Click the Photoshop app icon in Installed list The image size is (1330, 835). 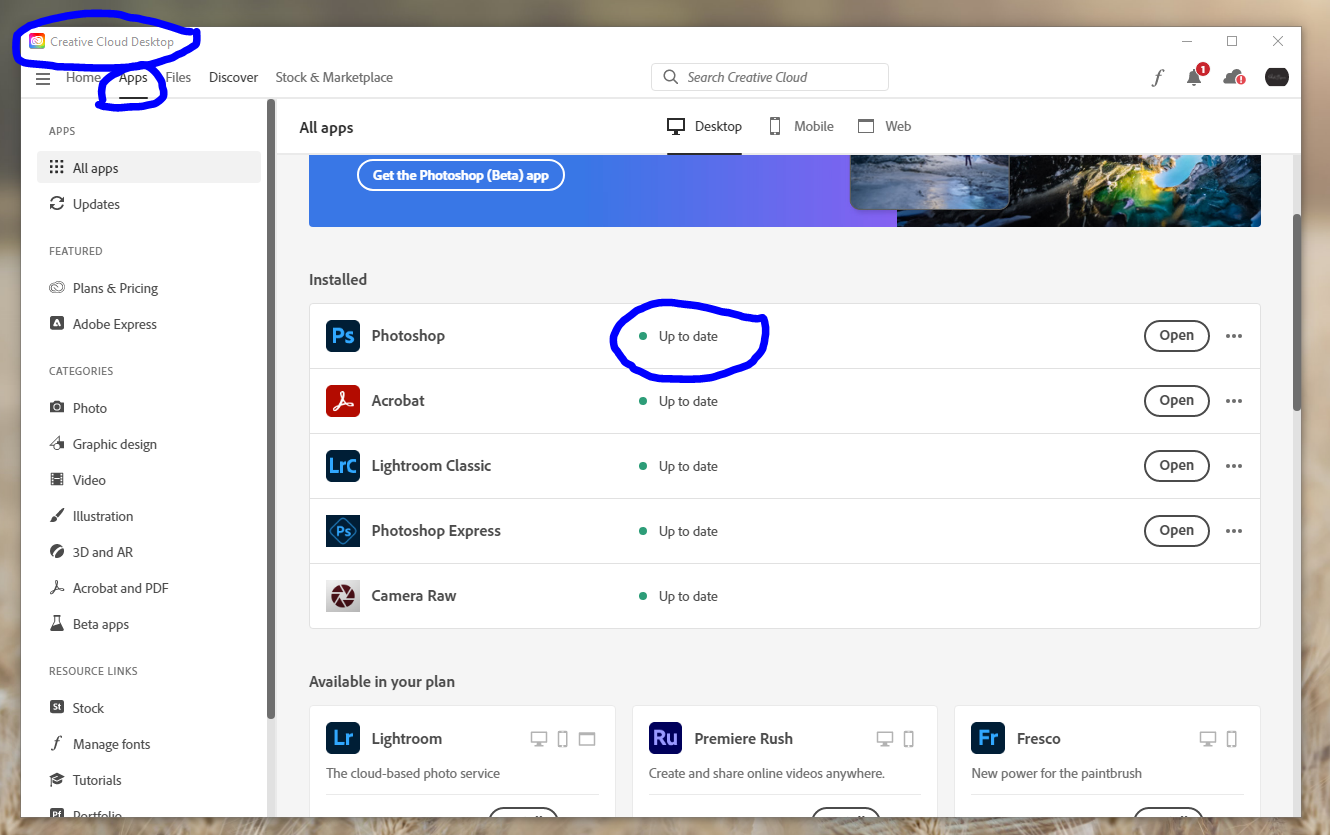point(343,336)
